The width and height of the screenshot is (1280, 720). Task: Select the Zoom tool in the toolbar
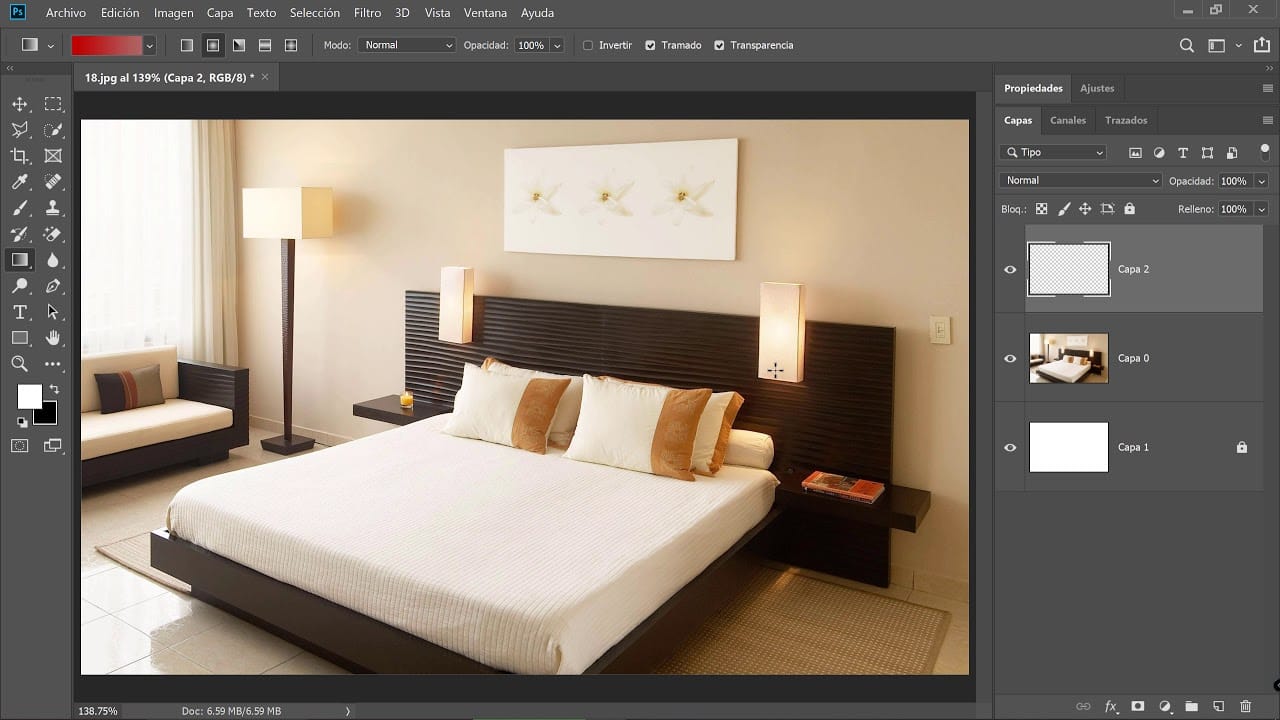click(x=20, y=364)
